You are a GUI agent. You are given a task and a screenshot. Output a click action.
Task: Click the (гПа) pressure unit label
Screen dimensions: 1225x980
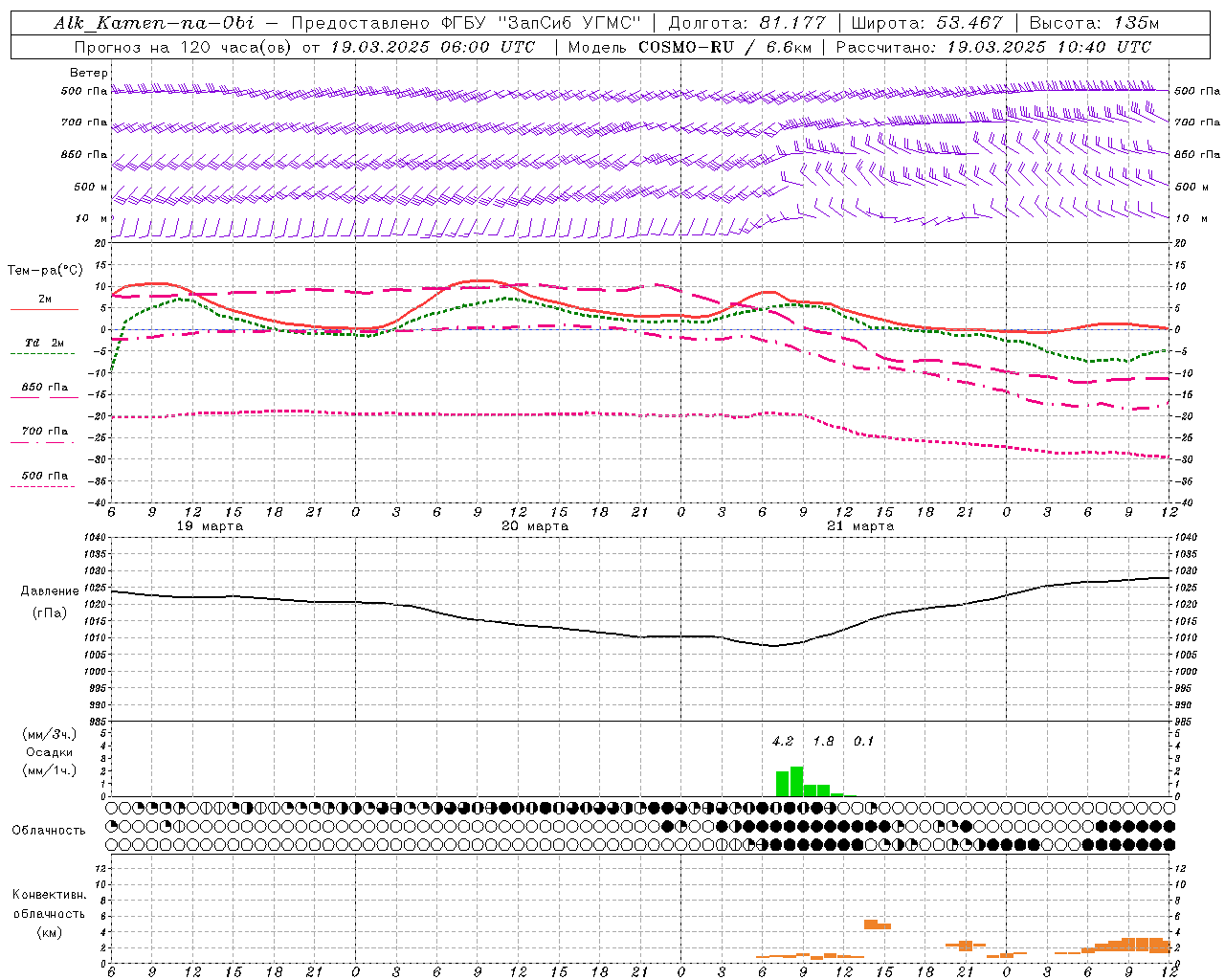50,613
